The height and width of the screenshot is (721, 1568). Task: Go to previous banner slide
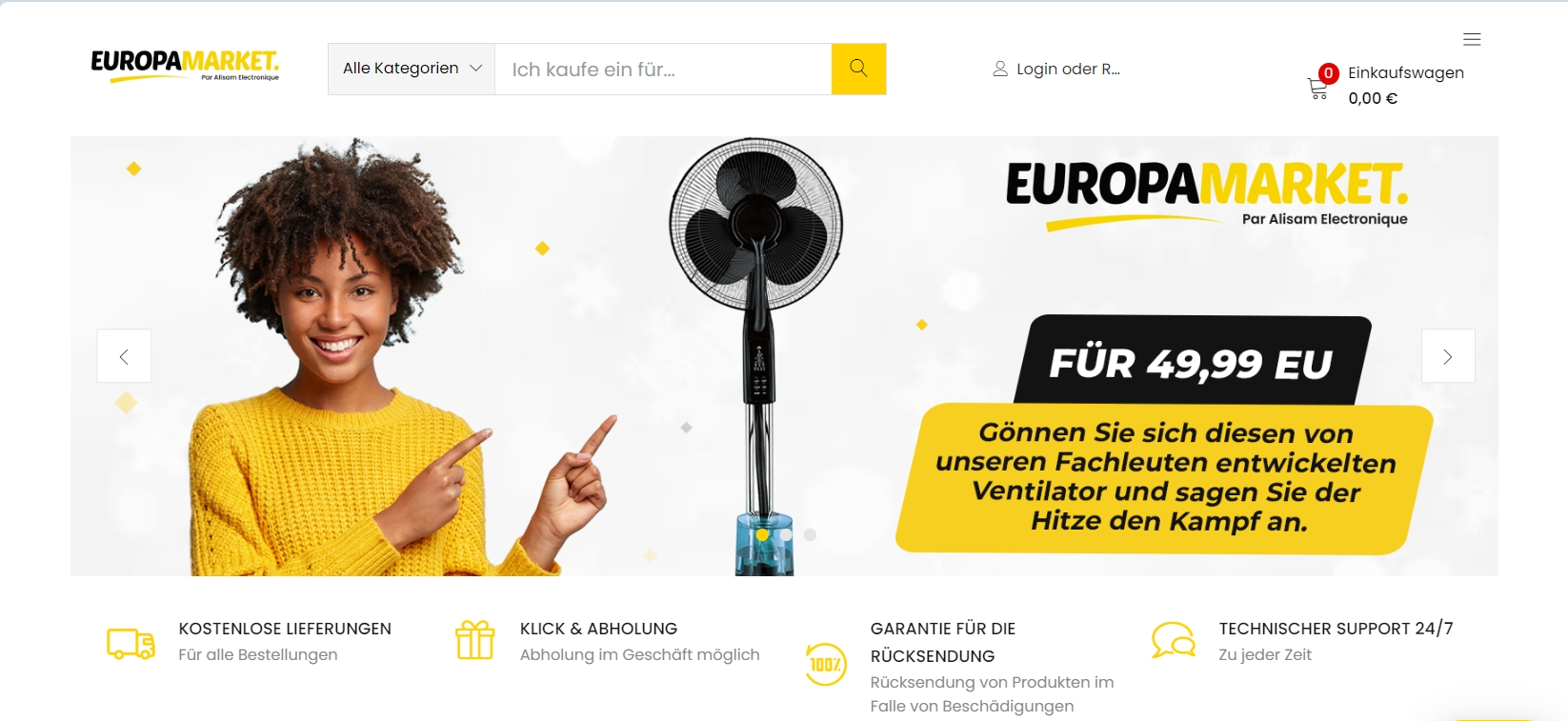tap(124, 356)
